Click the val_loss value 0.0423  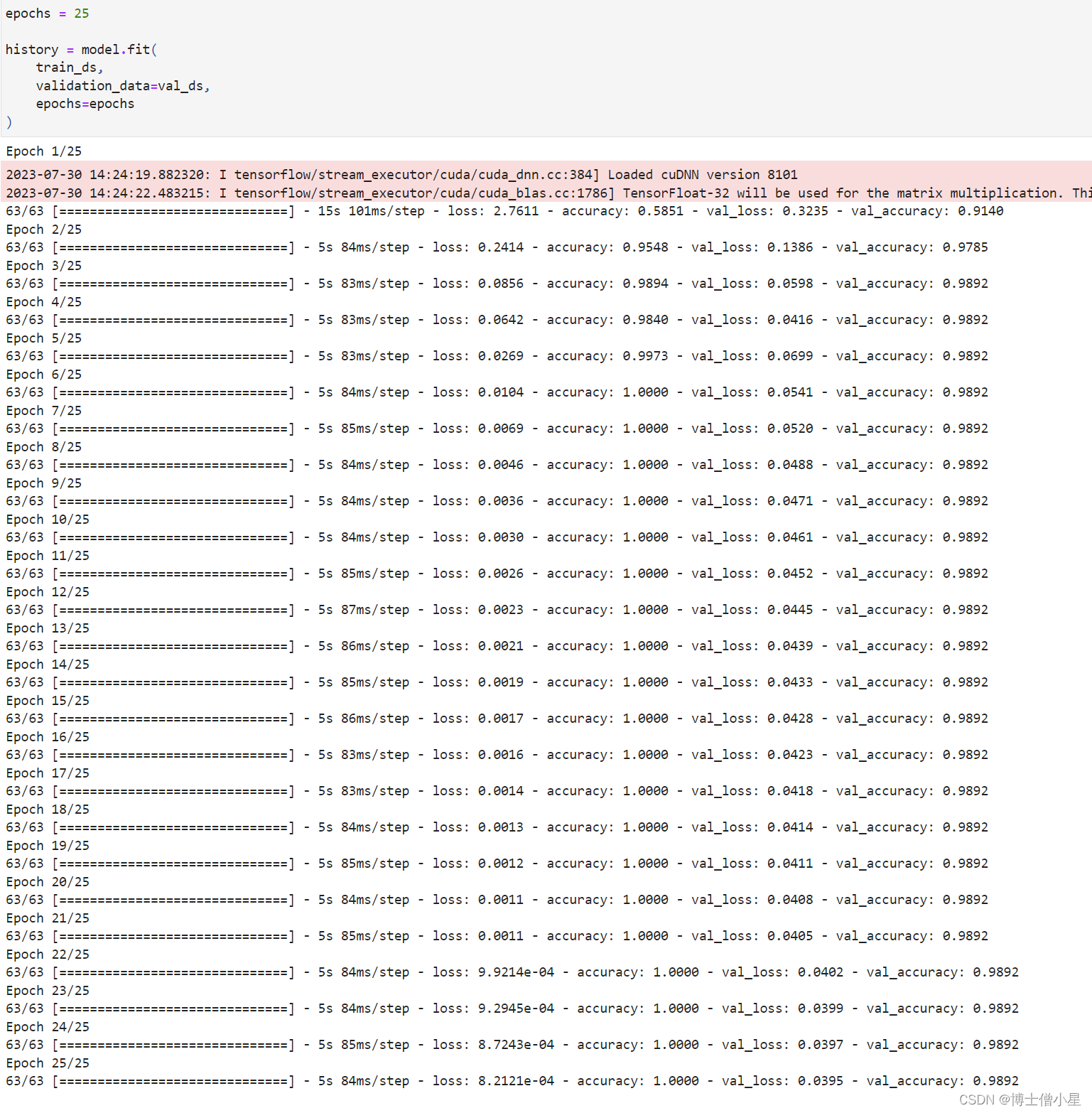click(x=790, y=755)
